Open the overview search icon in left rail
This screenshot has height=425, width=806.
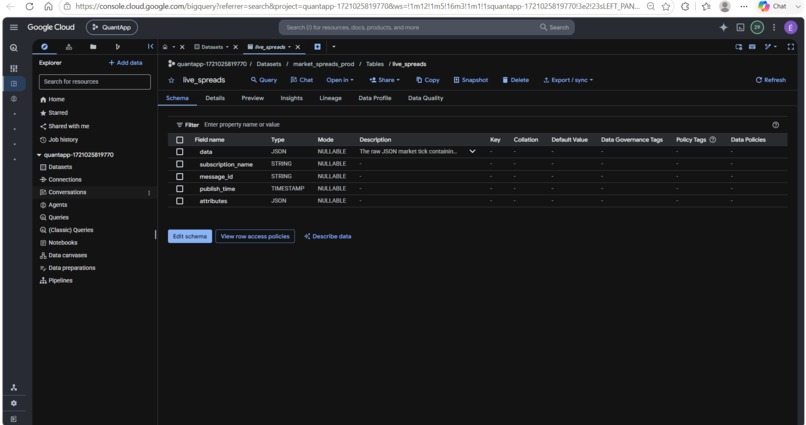click(x=14, y=48)
